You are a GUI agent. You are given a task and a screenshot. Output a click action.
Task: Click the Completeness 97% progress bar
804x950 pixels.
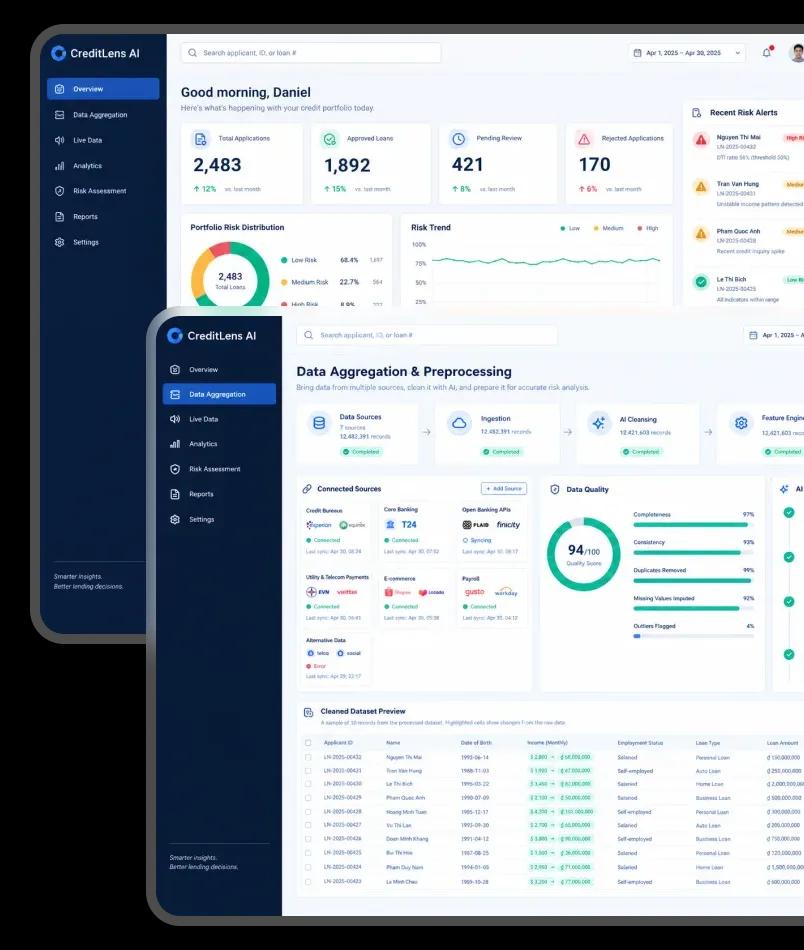click(x=693, y=525)
